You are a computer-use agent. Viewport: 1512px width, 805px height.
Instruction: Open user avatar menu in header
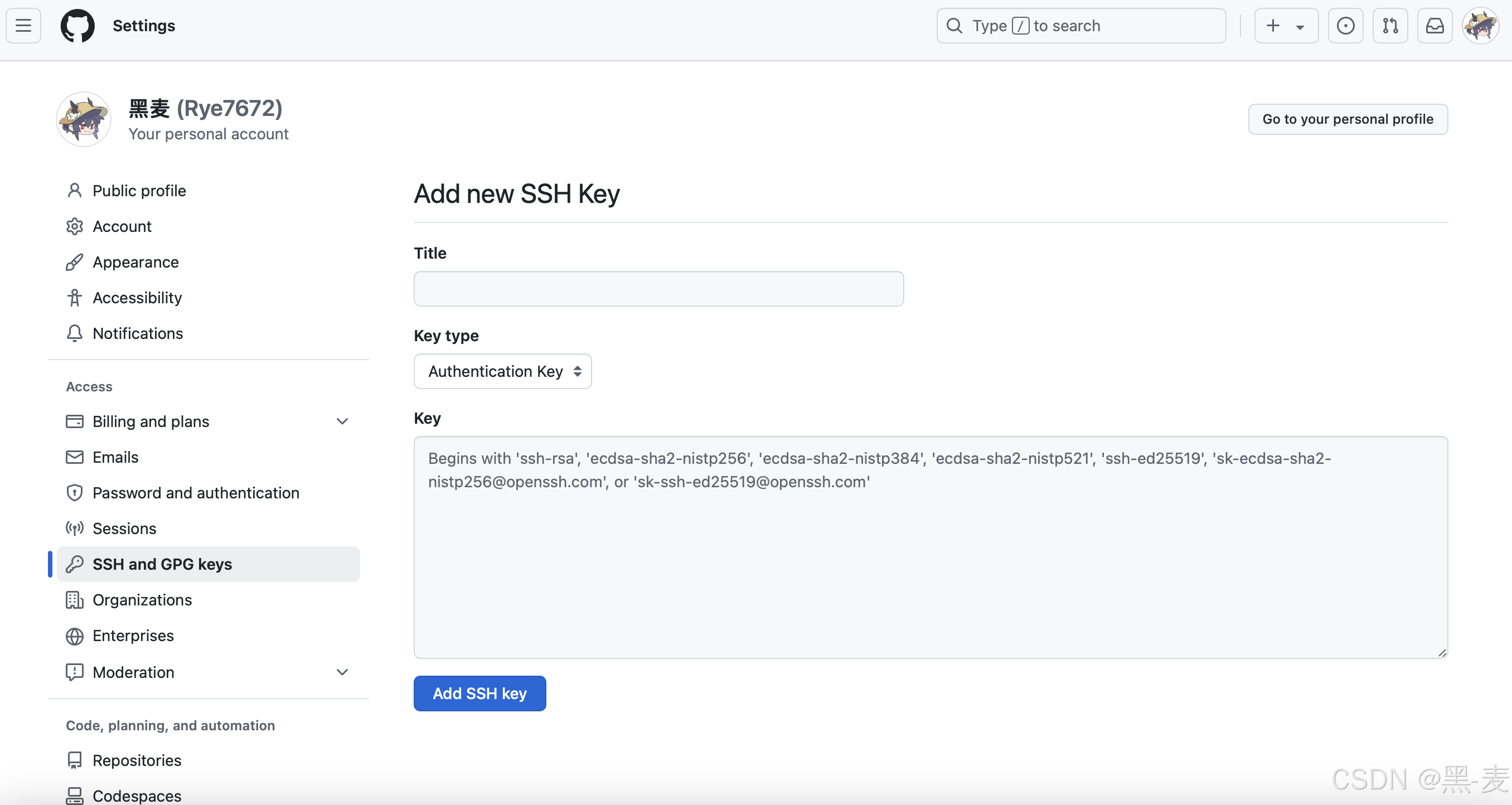1480,26
